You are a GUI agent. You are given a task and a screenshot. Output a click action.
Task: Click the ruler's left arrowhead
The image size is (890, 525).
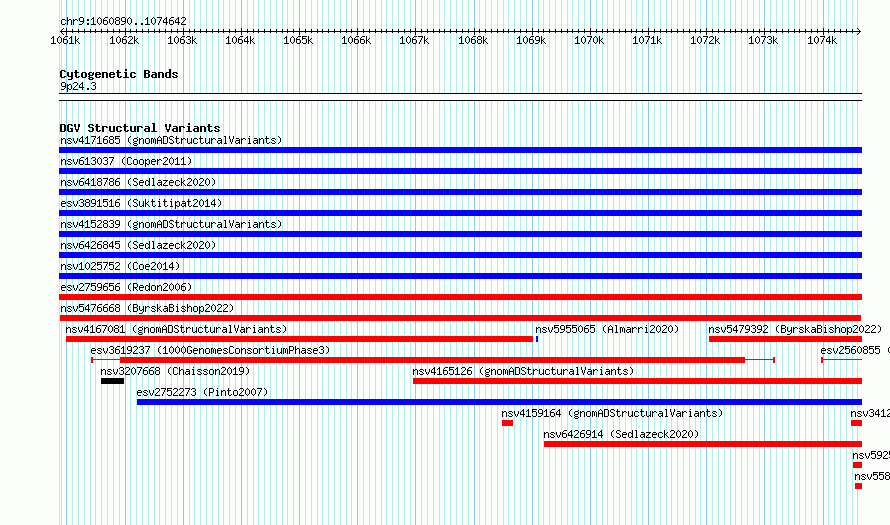point(63,31)
